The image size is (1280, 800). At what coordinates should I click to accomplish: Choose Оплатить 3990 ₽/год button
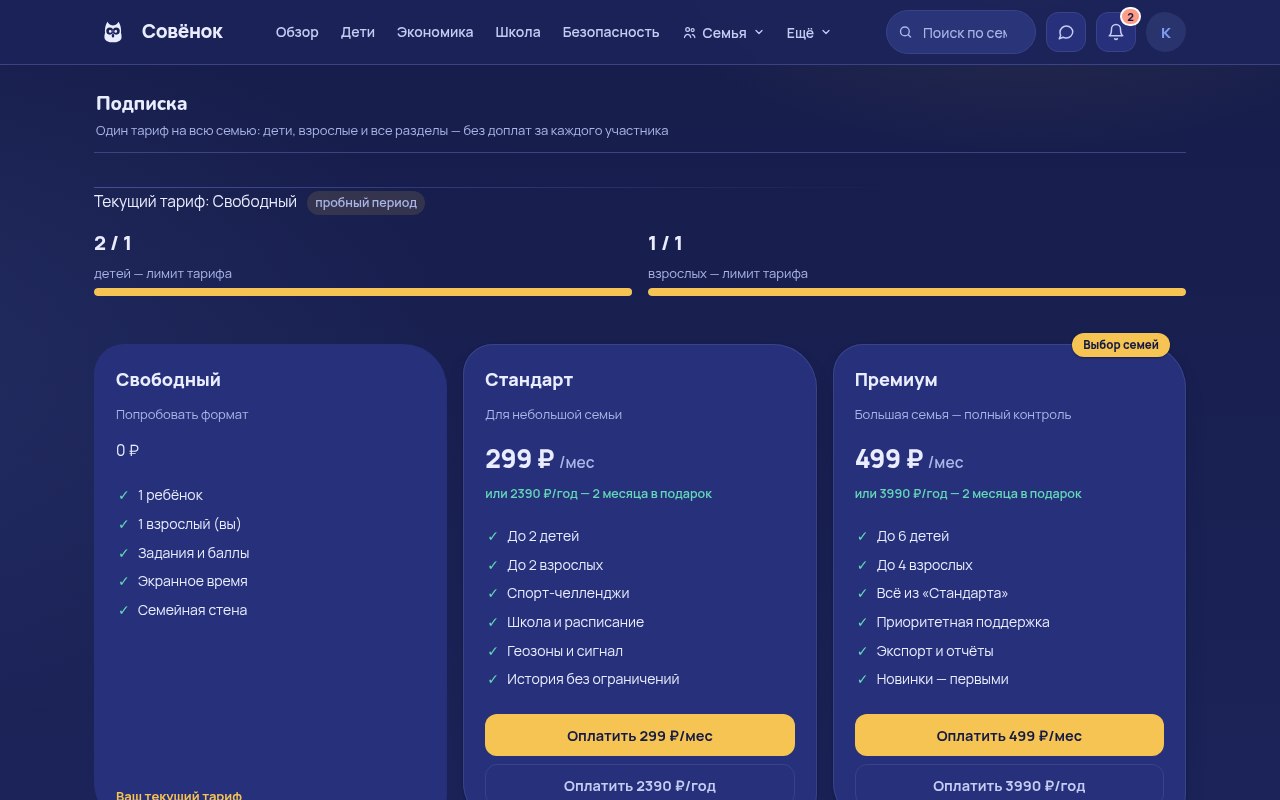coord(1009,785)
